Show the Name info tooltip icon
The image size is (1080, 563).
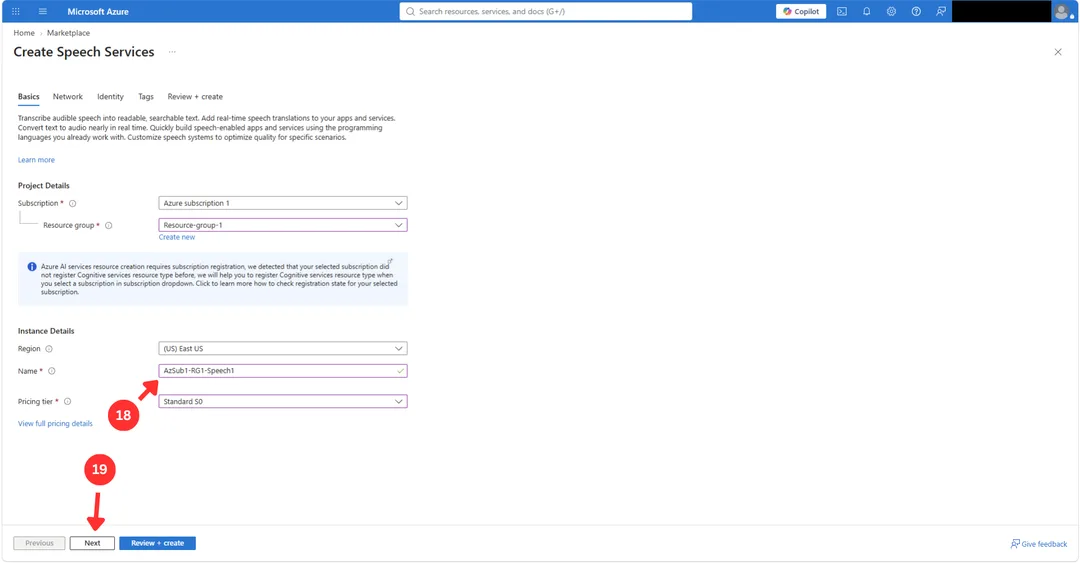tap(52, 371)
